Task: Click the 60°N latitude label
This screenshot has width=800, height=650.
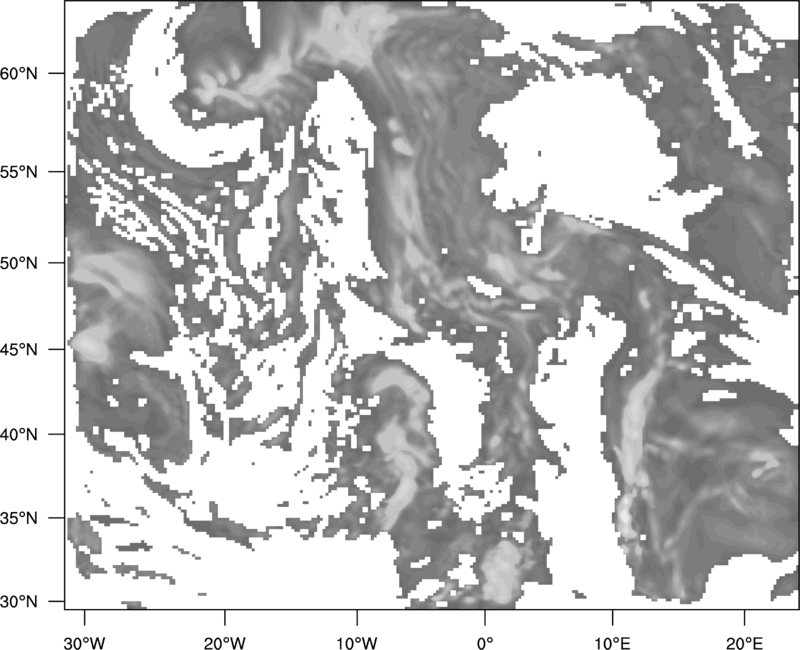Action: click(x=19, y=74)
